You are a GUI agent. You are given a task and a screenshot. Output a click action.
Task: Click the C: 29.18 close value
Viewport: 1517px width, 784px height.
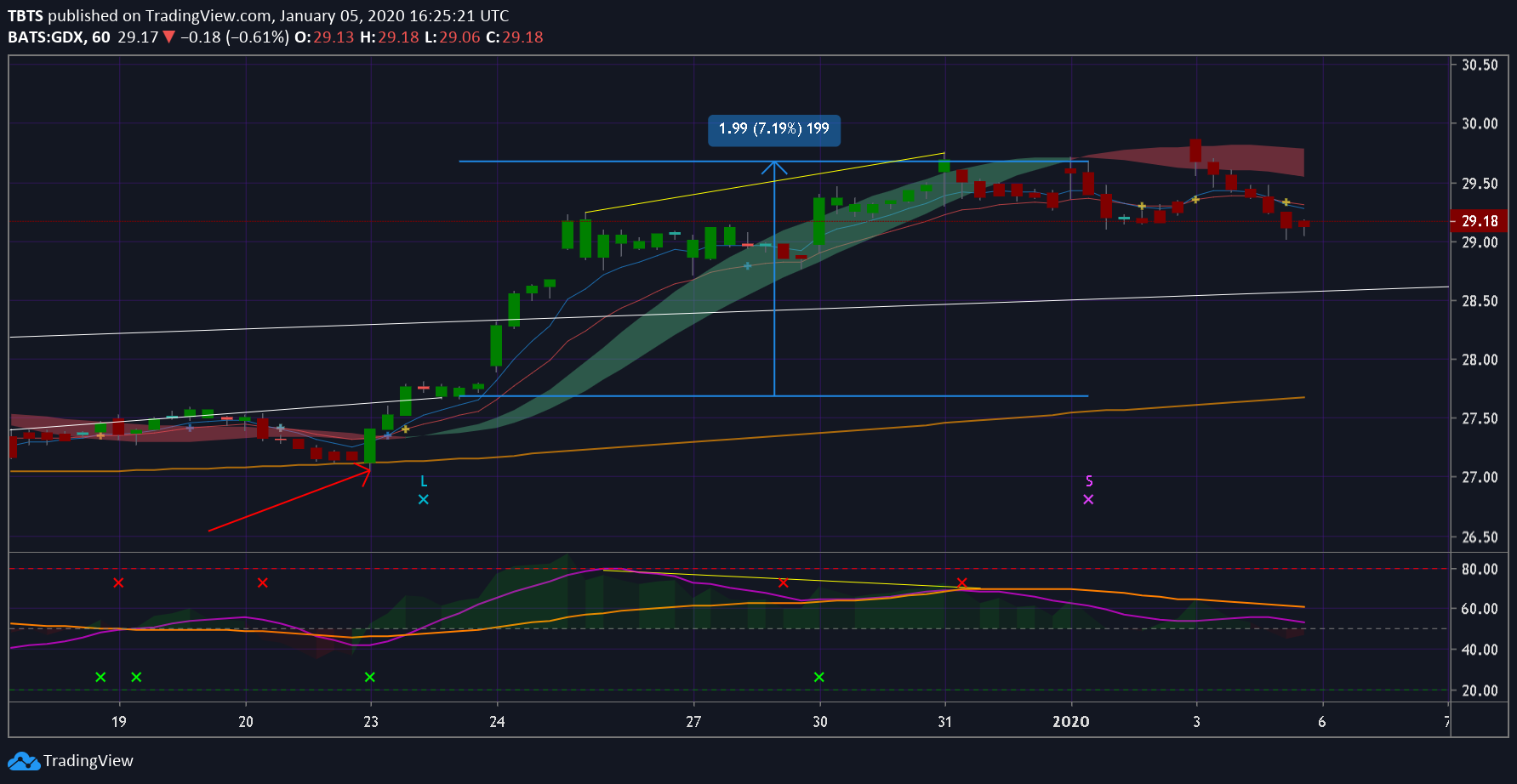(515, 37)
